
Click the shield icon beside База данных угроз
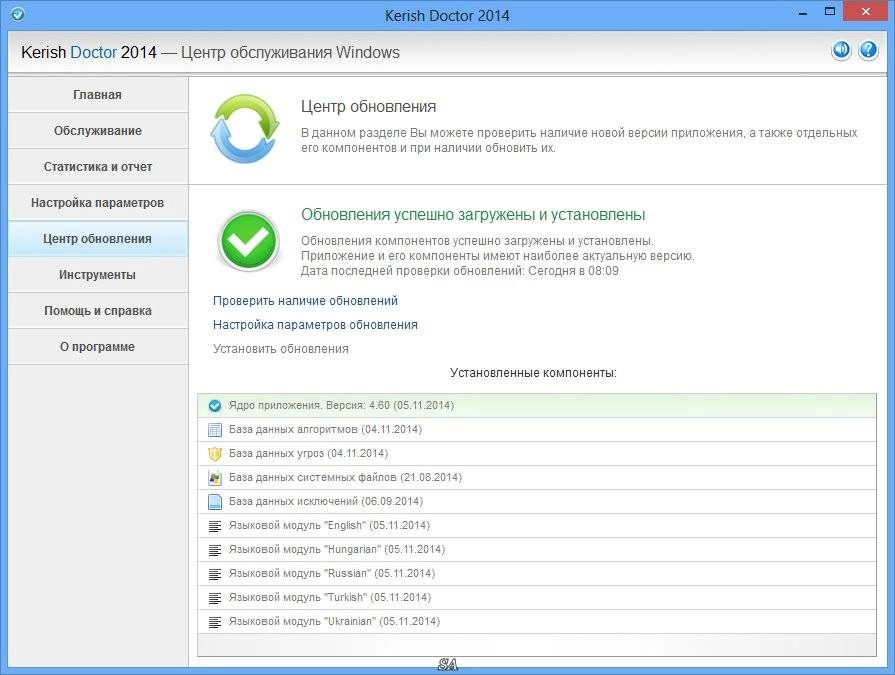pyautogui.click(x=215, y=454)
